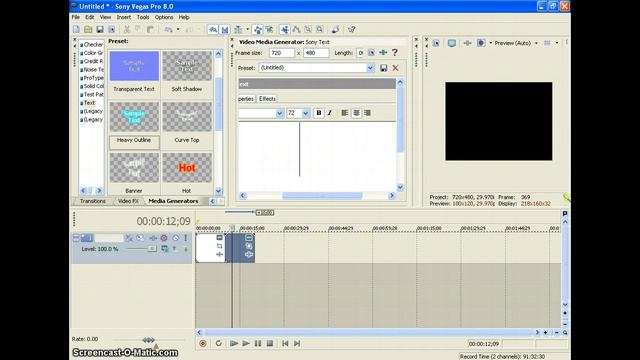640x360 pixels.
Task: Click the What's This help icon
Action: pos(351,29)
